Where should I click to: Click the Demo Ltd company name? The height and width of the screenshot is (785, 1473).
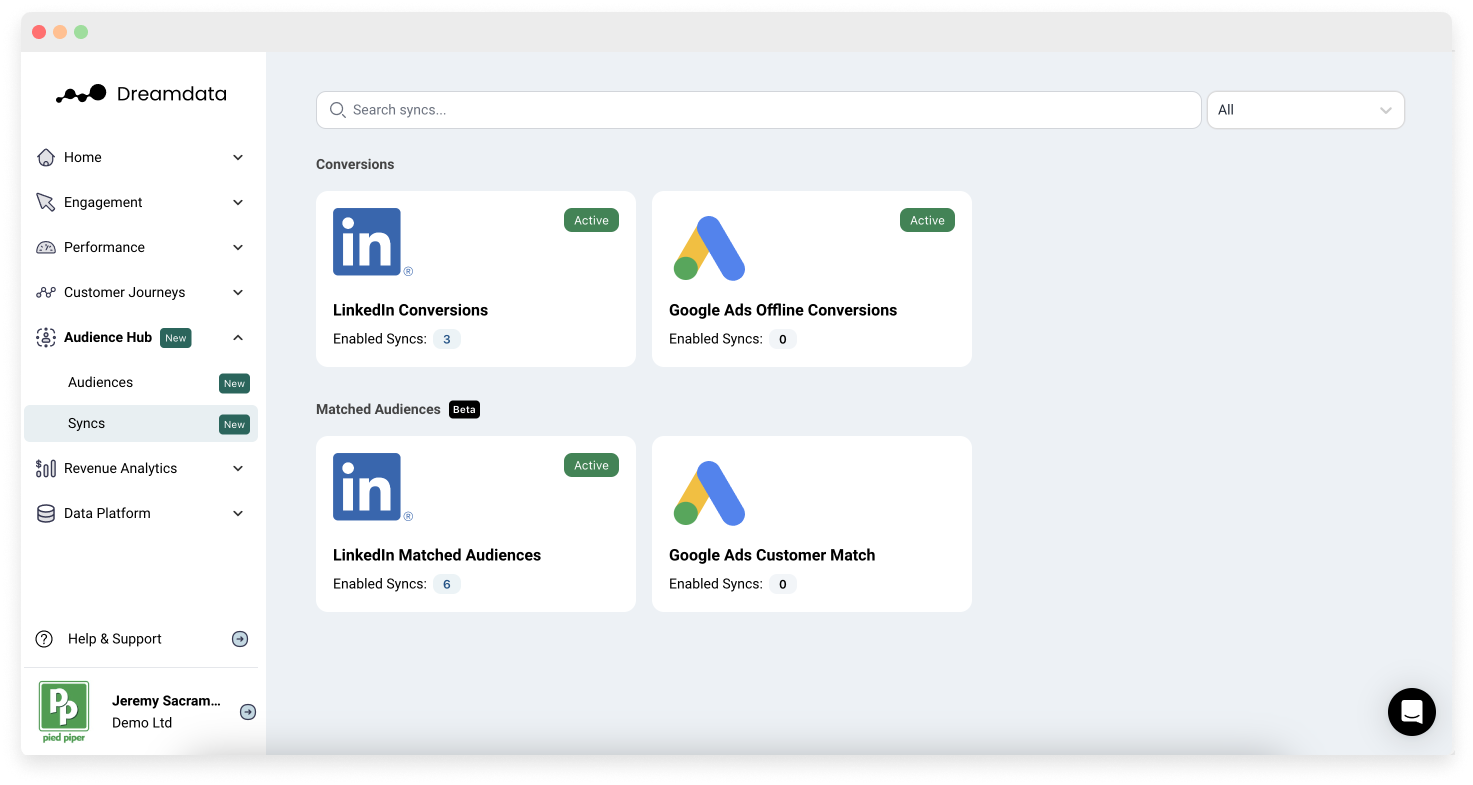coord(142,722)
